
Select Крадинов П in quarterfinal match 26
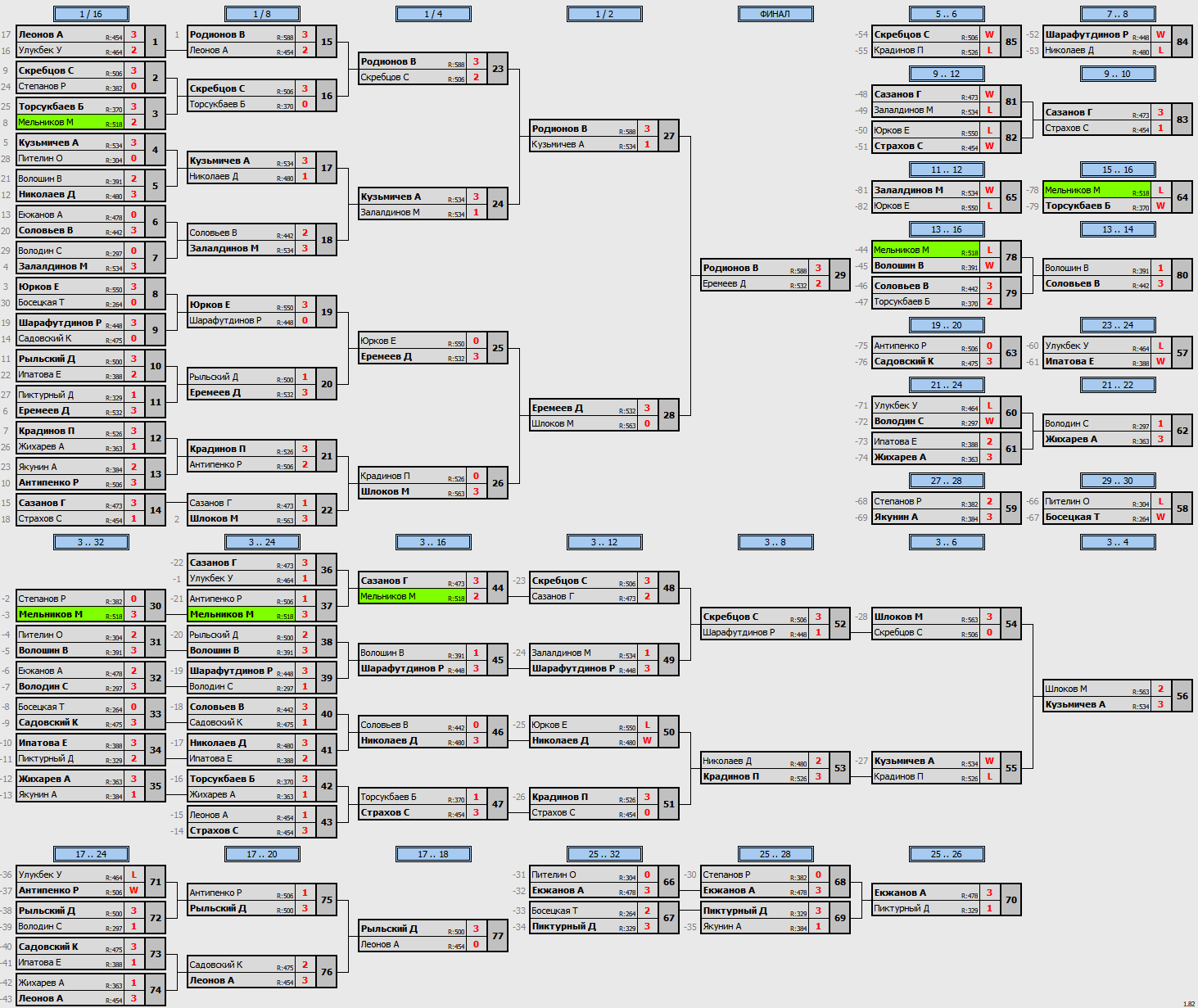pos(412,476)
